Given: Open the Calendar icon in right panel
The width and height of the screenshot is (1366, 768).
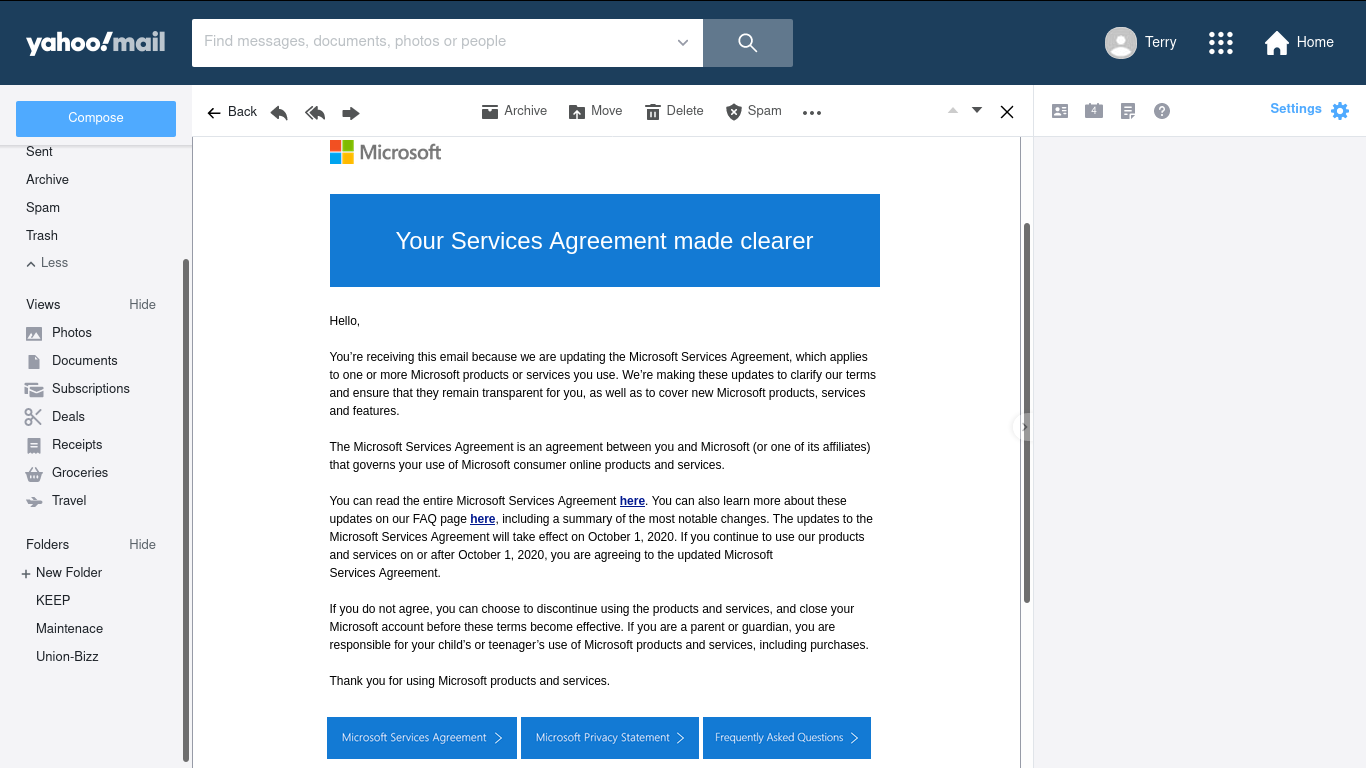Looking at the screenshot, I should coord(1094,111).
